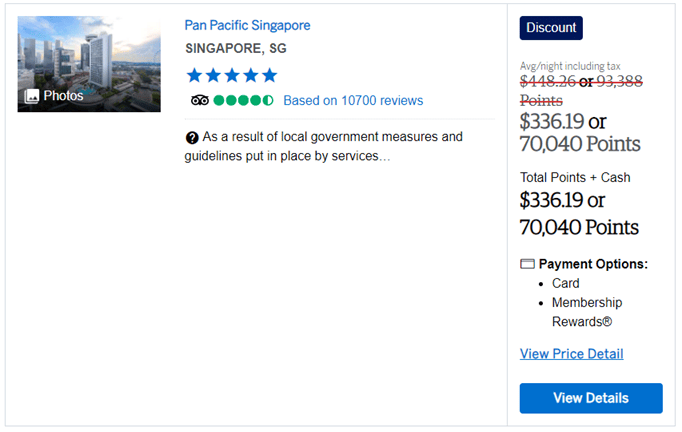The width and height of the screenshot is (682, 432).
Task: Click the question mark notice icon
Action: [x=191, y=137]
